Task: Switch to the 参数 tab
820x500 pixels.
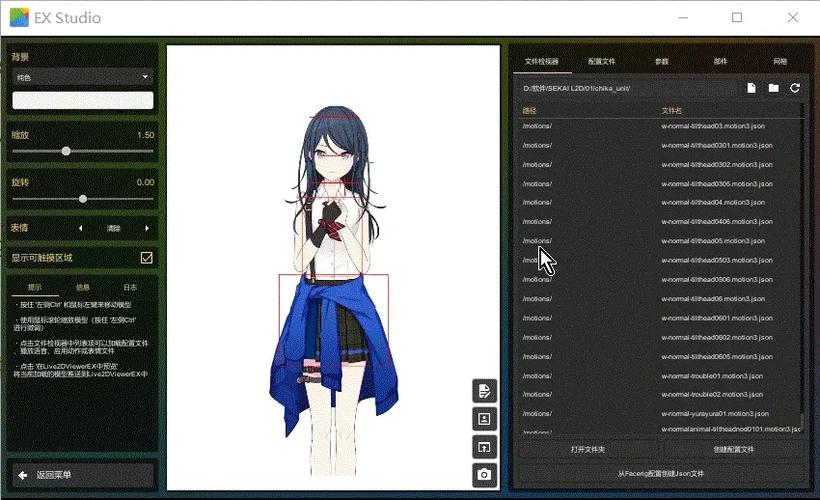Action: (662, 61)
